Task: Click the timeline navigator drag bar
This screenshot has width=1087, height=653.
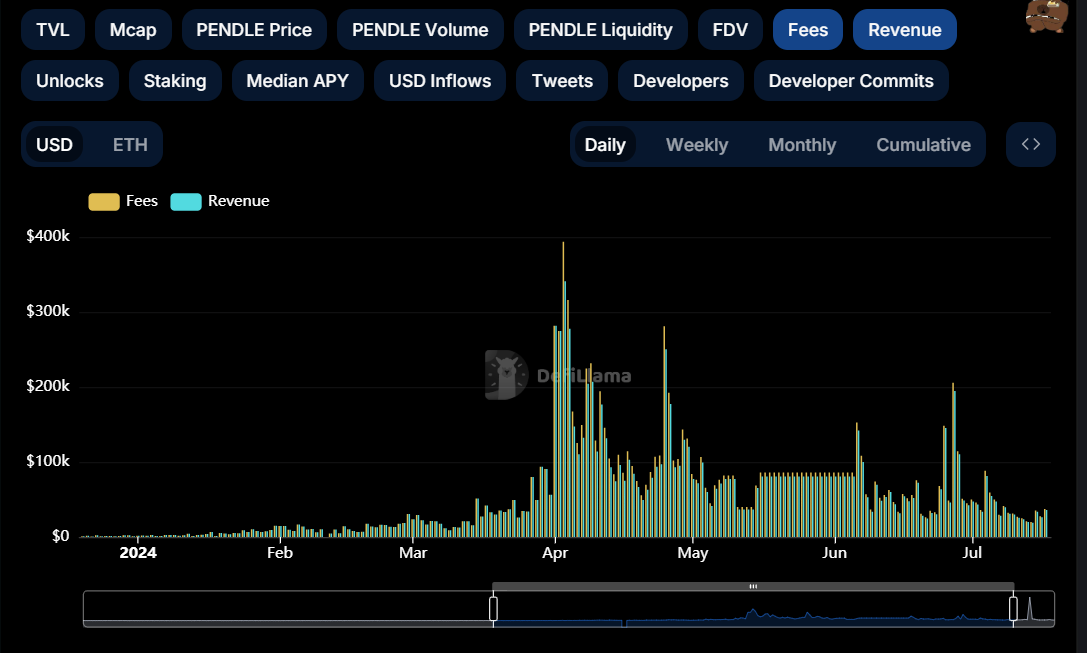Action: click(753, 586)
